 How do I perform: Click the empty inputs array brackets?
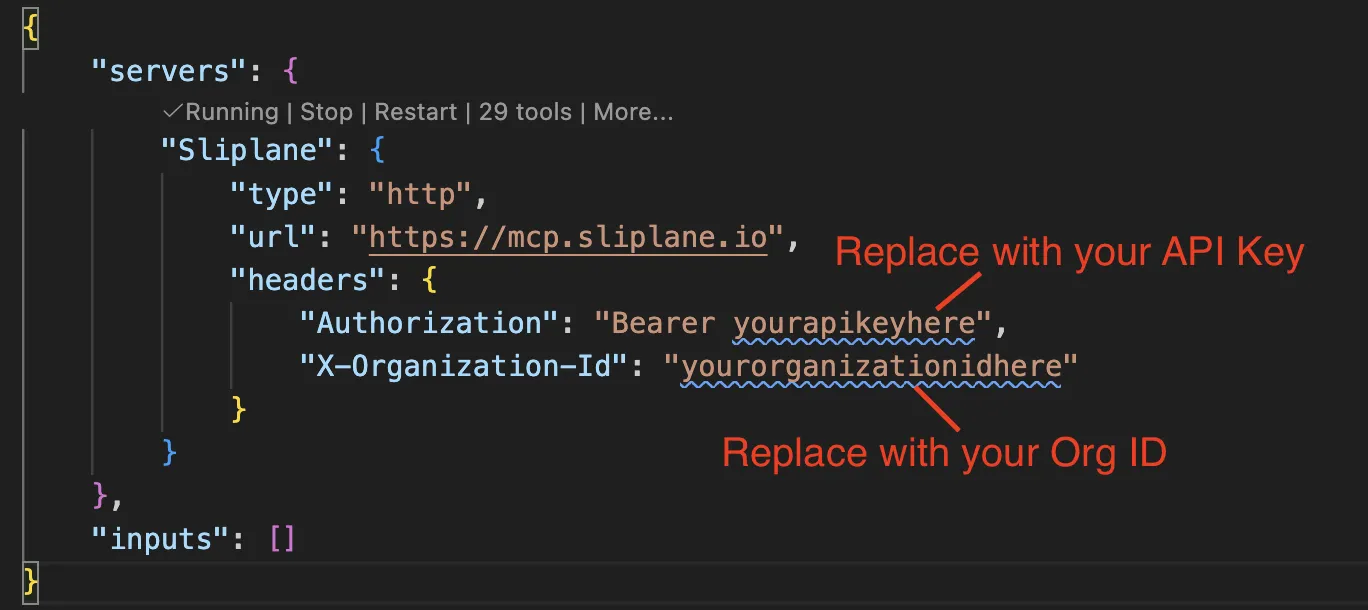coord(283,538)
